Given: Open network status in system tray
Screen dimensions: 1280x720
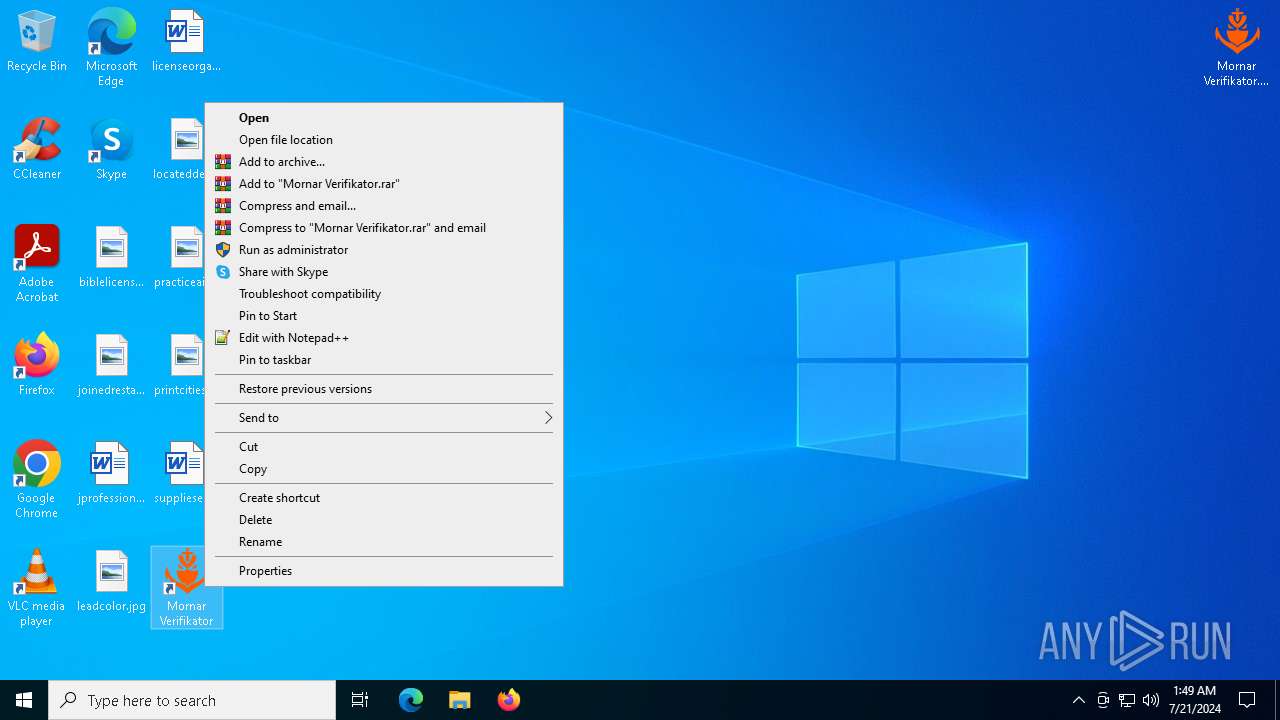Looking at the screenshot, I should coord(1127,700).
